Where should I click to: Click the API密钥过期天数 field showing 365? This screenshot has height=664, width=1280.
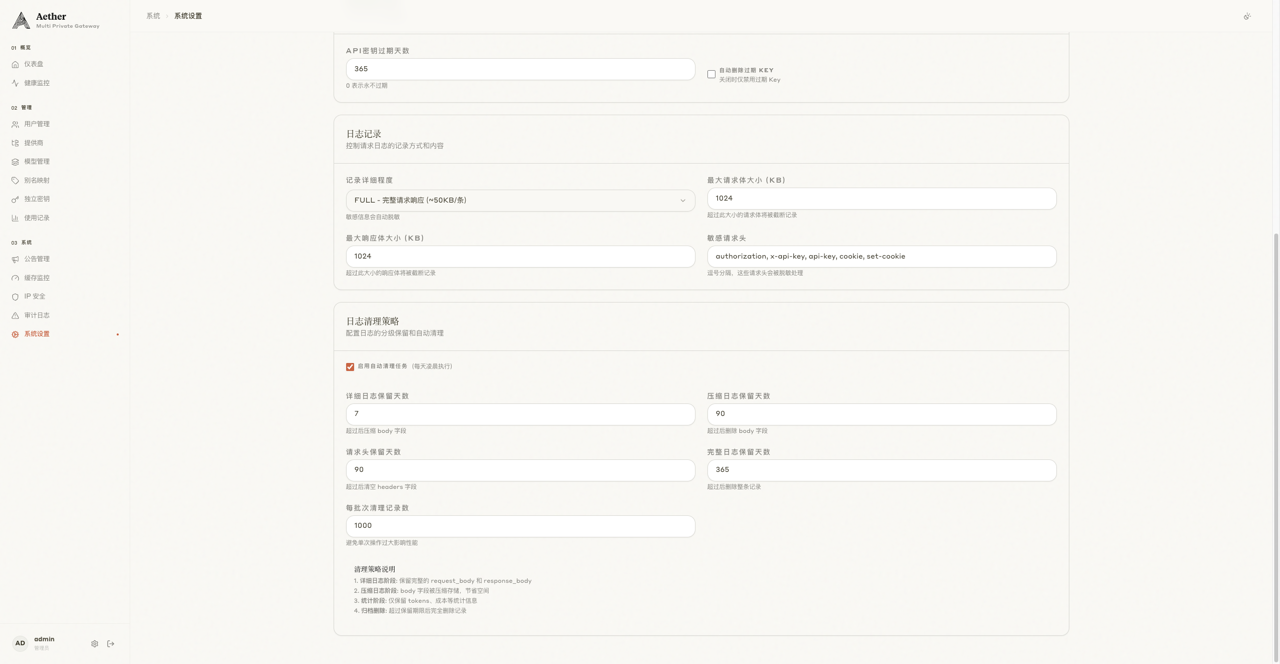pyautogui.click(x=520, y=69)
